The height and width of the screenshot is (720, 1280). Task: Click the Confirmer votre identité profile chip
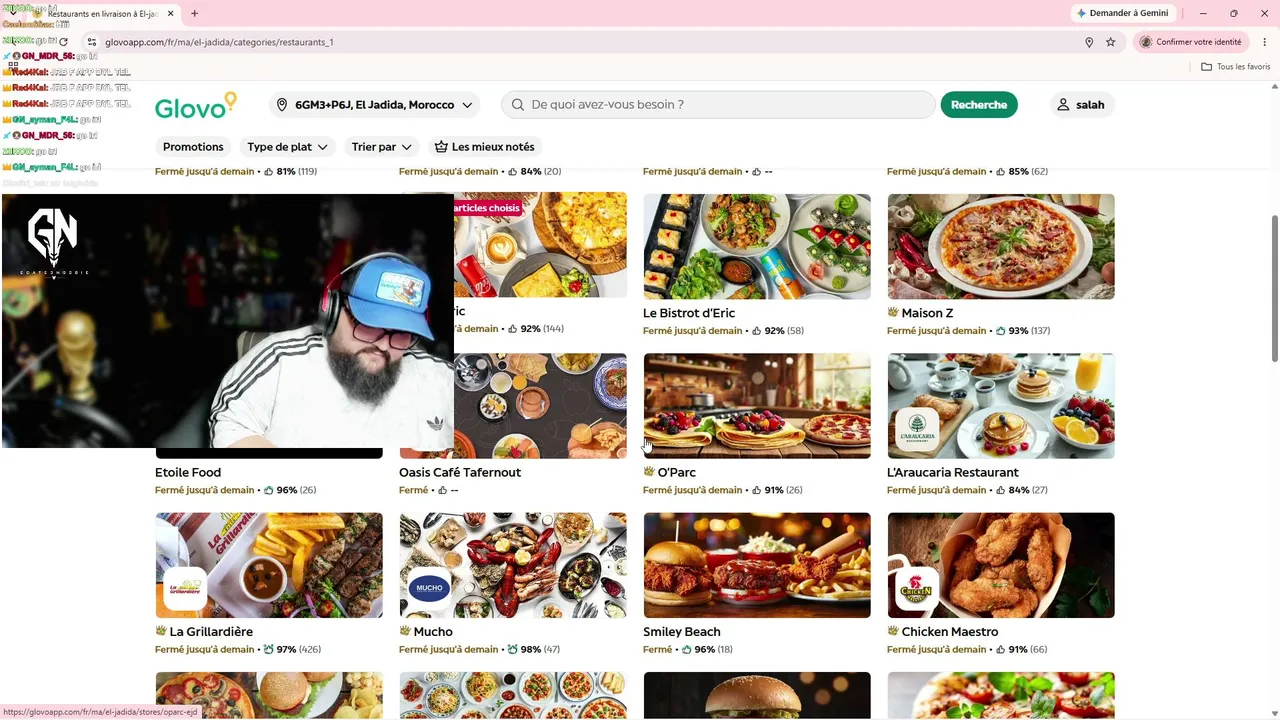[1191, 42]
